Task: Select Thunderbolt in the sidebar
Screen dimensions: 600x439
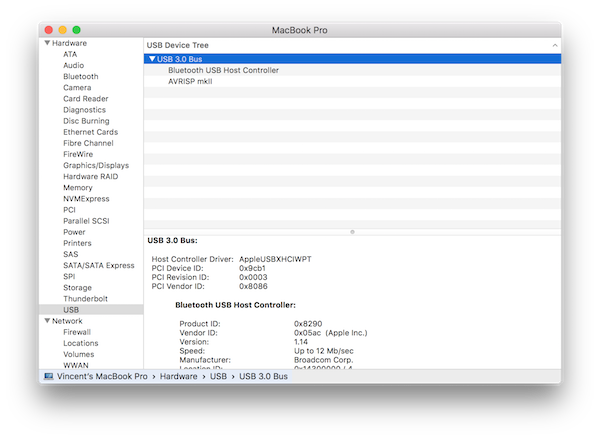Action: tap(85, 299)
